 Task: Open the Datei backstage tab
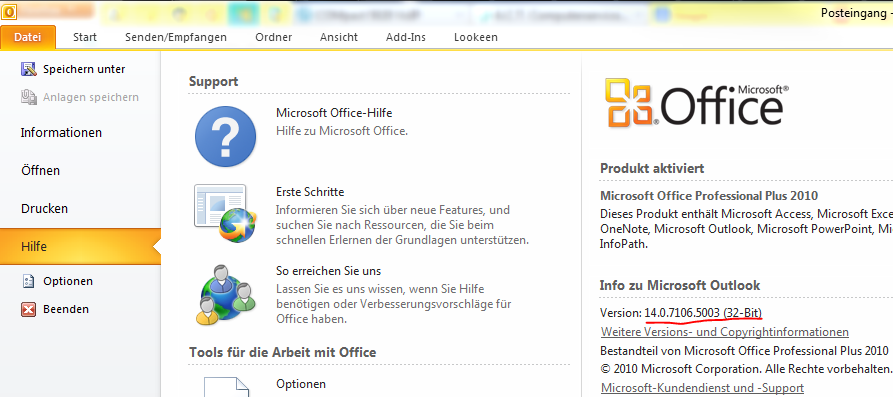[x=28, y=38]
